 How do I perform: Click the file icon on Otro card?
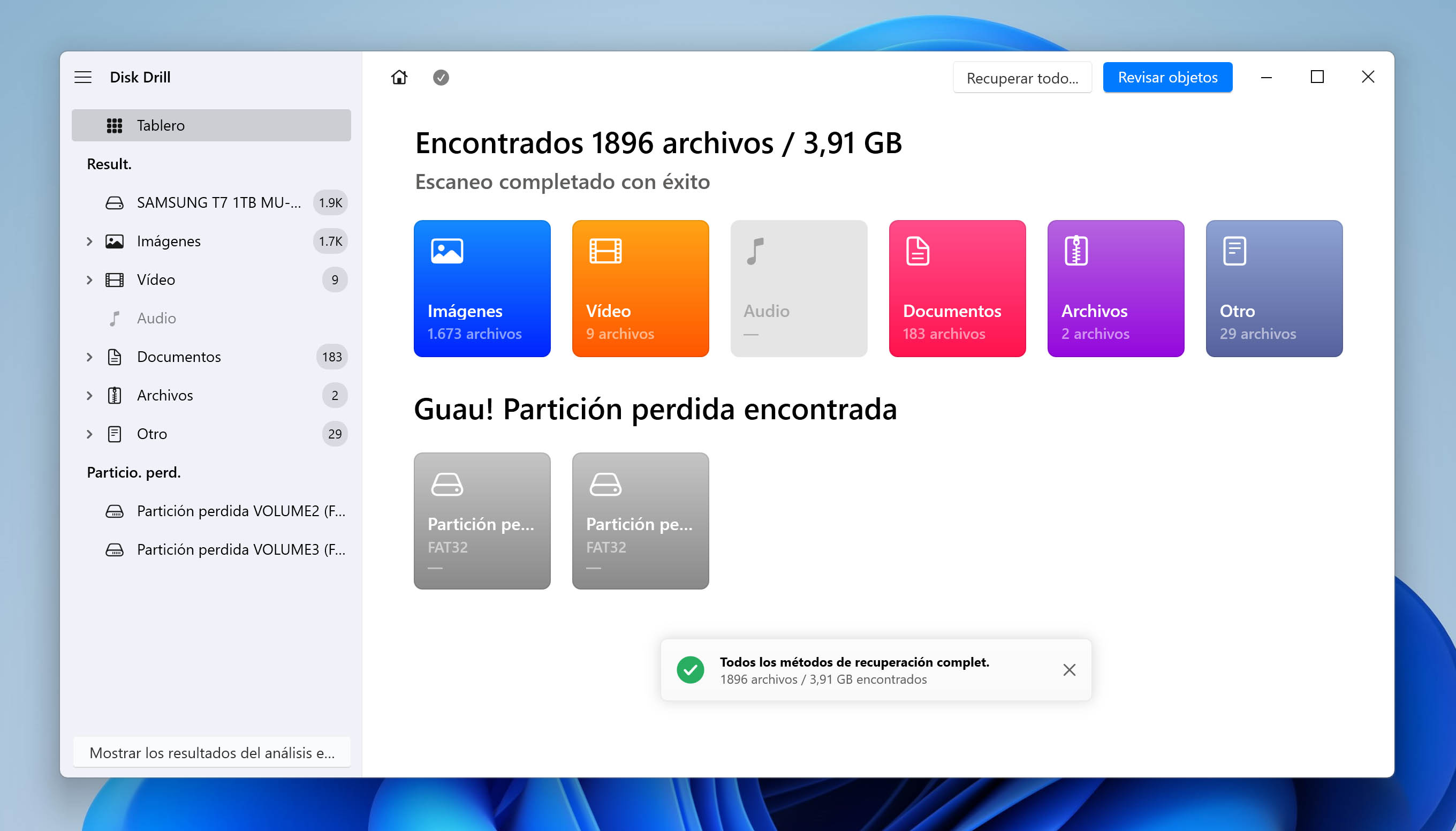click(1234, 251)
